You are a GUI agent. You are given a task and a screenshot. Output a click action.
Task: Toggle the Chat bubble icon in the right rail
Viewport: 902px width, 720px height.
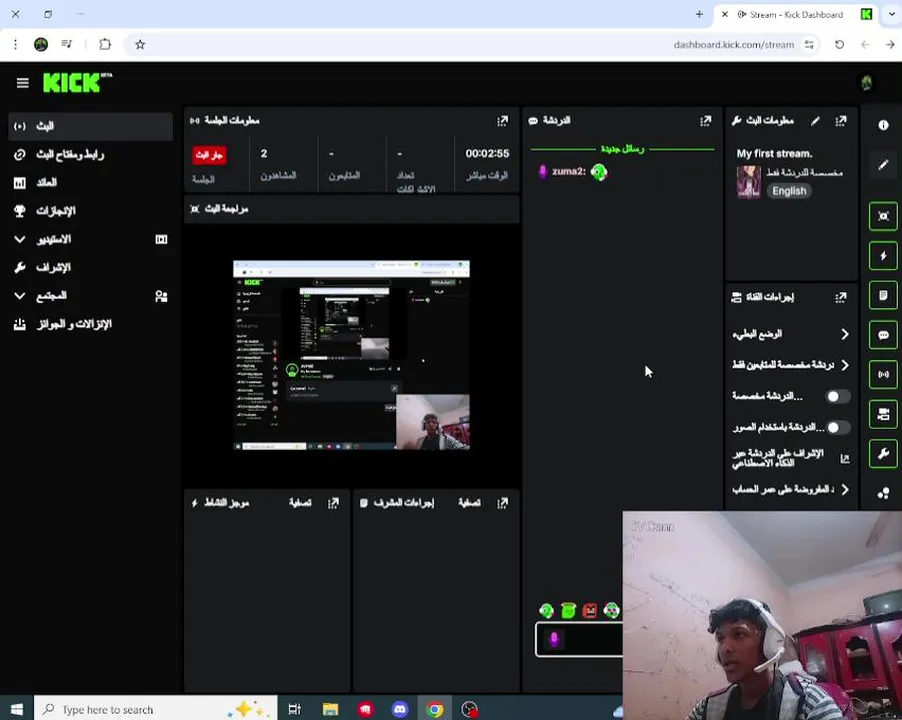[883, 335]
